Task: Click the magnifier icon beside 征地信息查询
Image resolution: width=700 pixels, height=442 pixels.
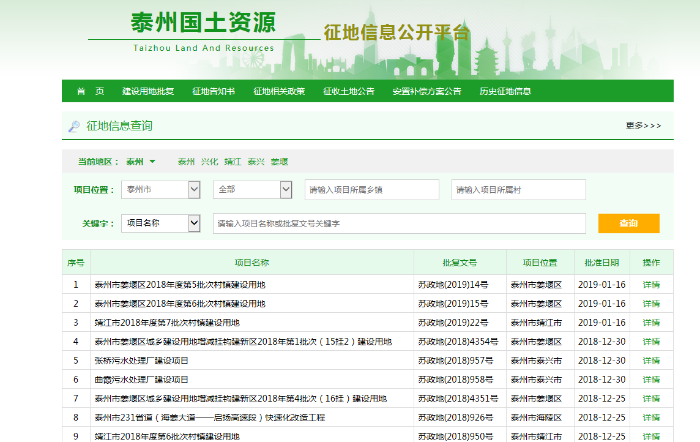Action: tap(73, 126)
